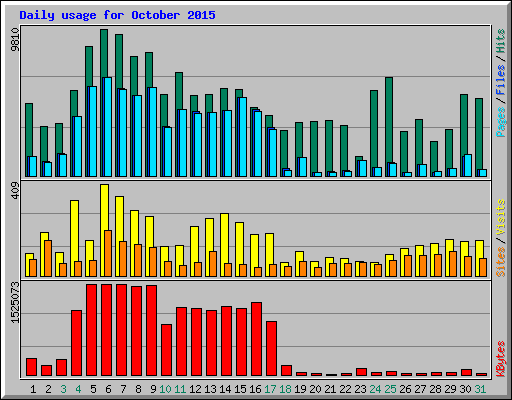Click the red KBytes bar for day 16
This screenshot has width=512, height=400.
click(x=257, y=339)
